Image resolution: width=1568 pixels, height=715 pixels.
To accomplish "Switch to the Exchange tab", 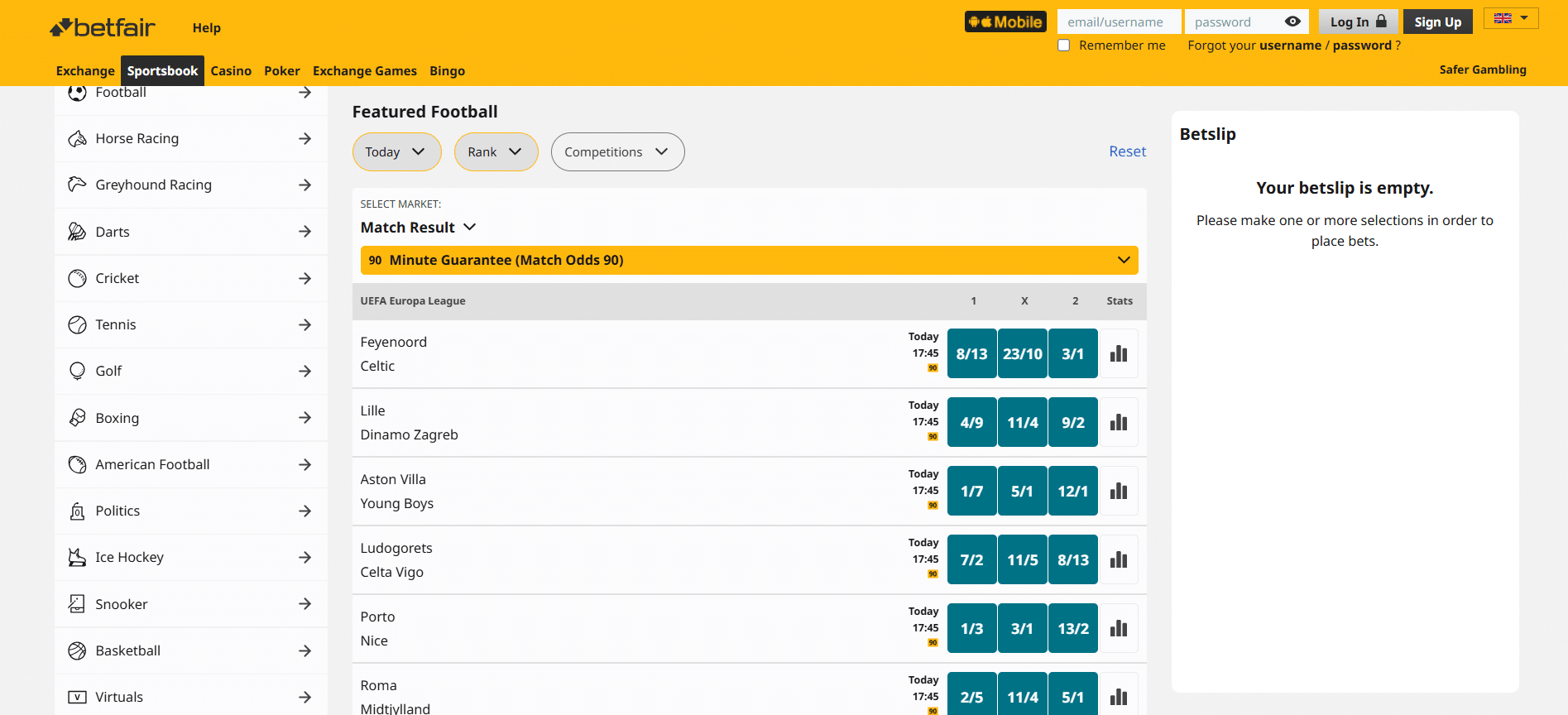I will (85, 70).
